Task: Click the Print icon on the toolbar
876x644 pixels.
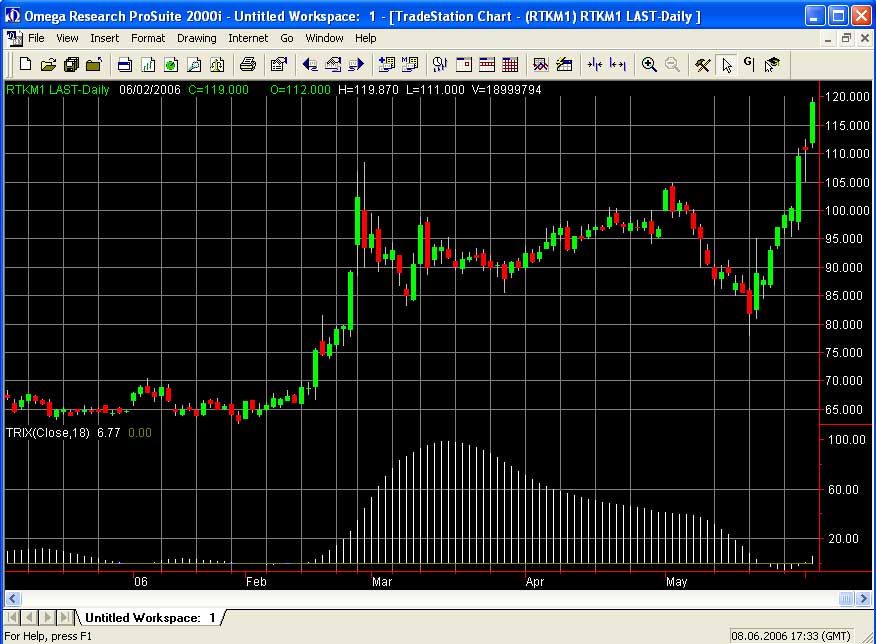Action: pyautogui.click(x=249, y=64)
